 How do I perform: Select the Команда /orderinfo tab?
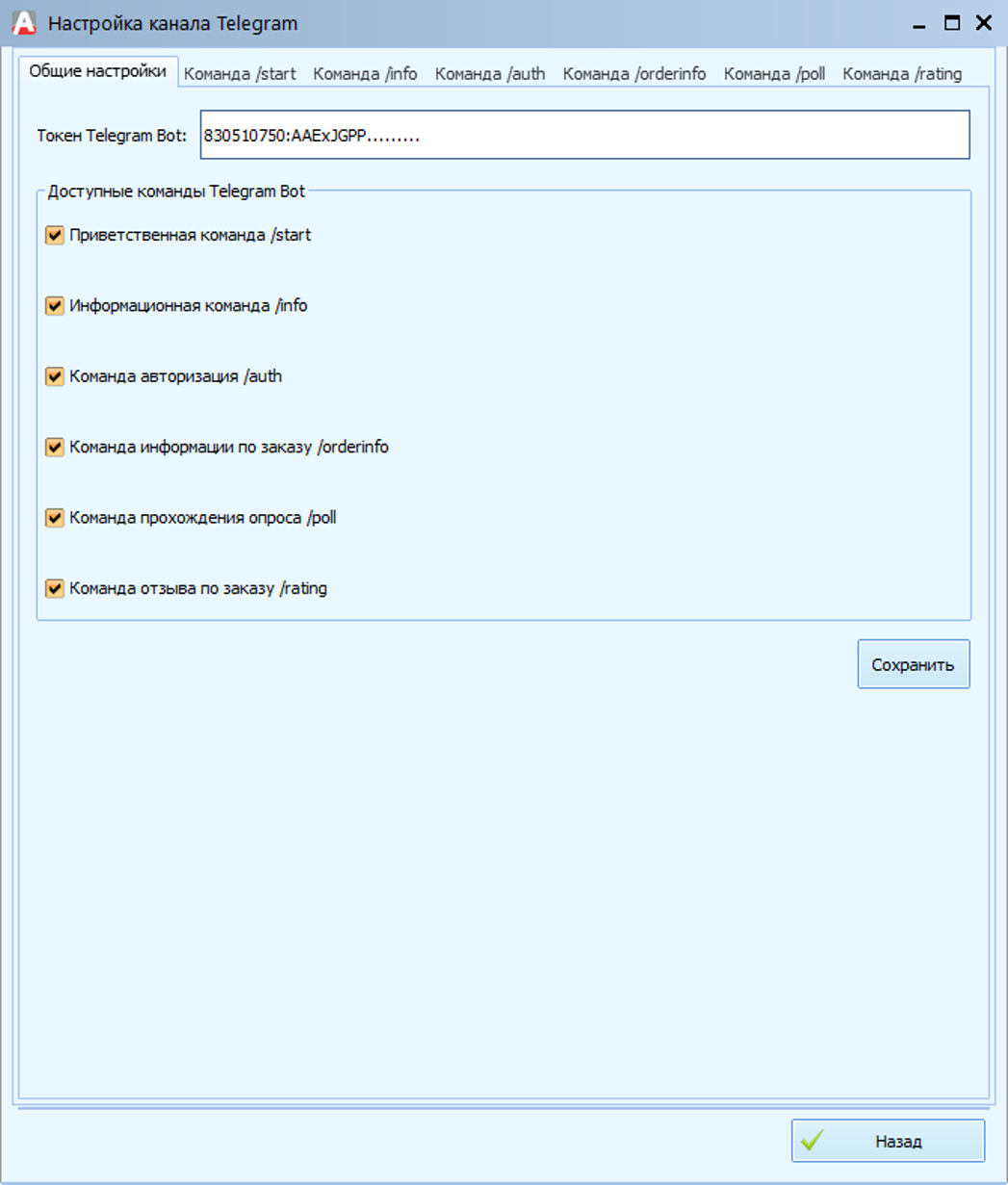click(634, 74)
